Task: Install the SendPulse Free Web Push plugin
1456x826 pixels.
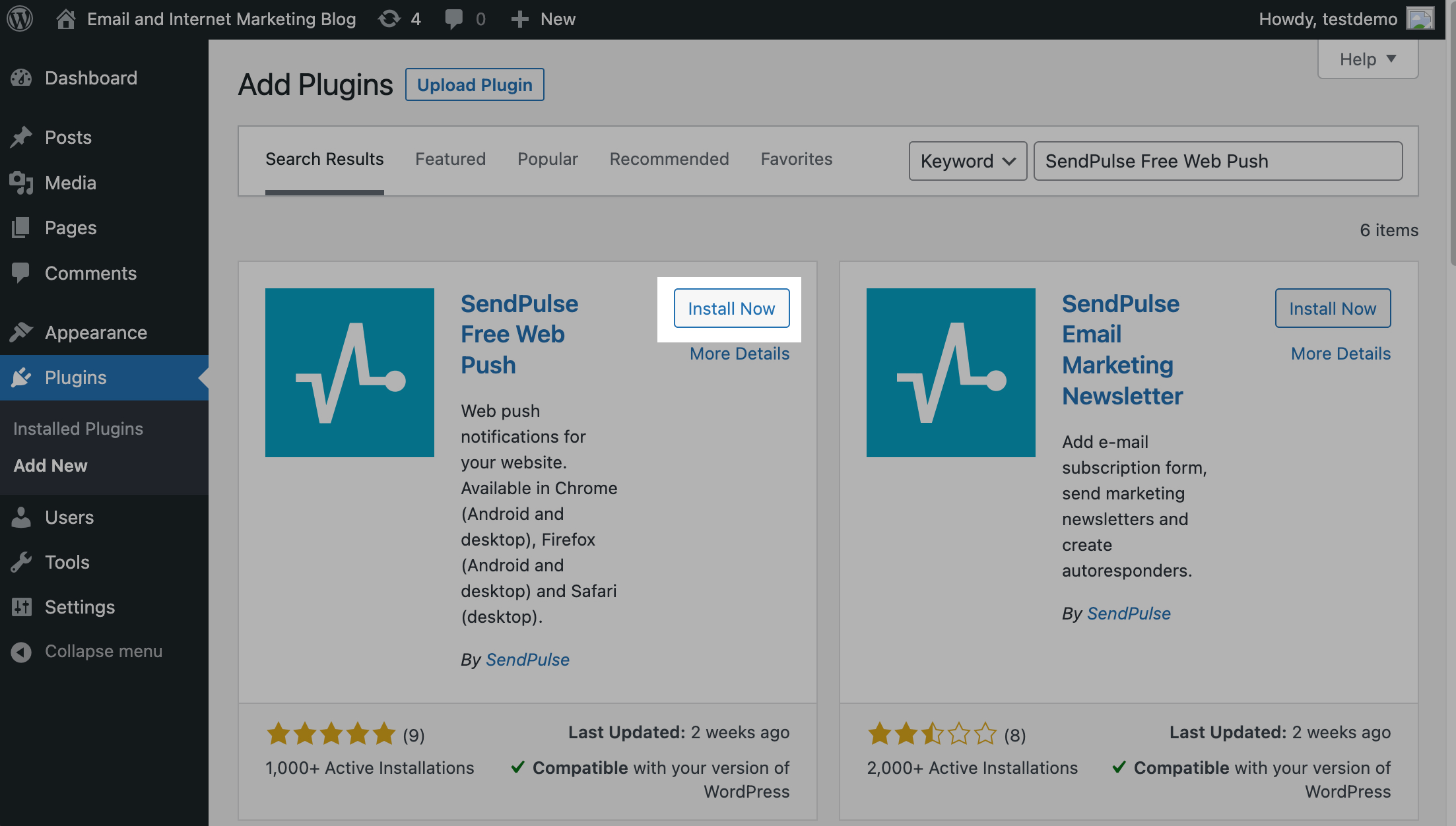Action: click(731, 308)
